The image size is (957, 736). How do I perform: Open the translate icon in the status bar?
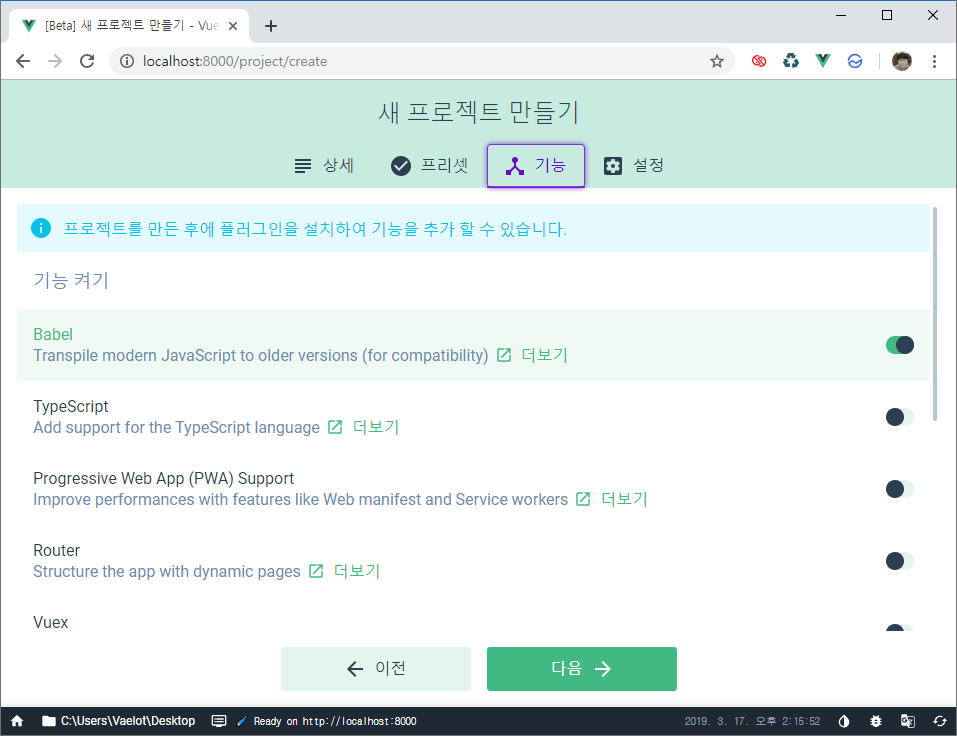[908, 720]
